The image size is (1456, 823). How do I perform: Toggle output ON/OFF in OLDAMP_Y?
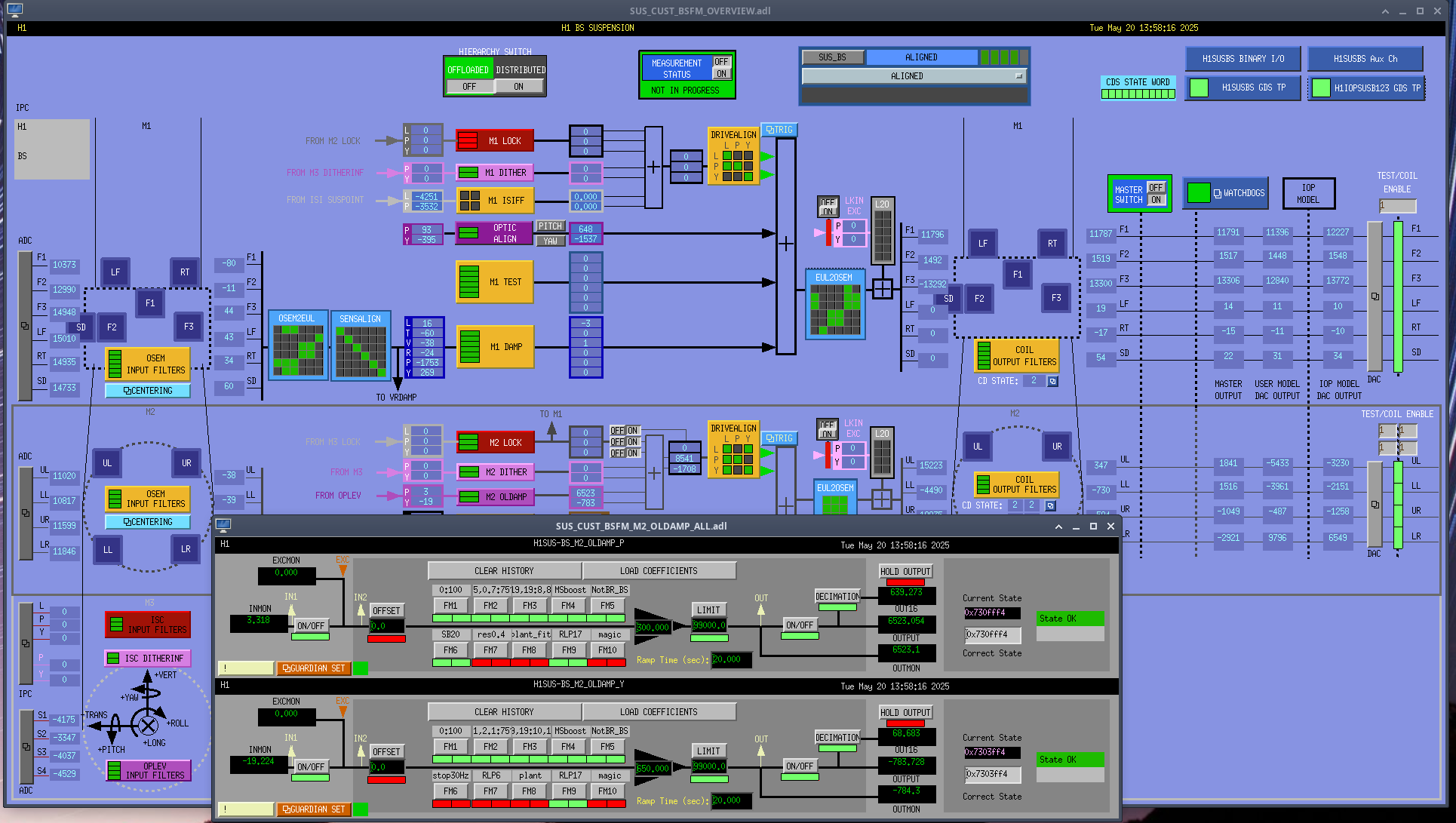(800, 766)
